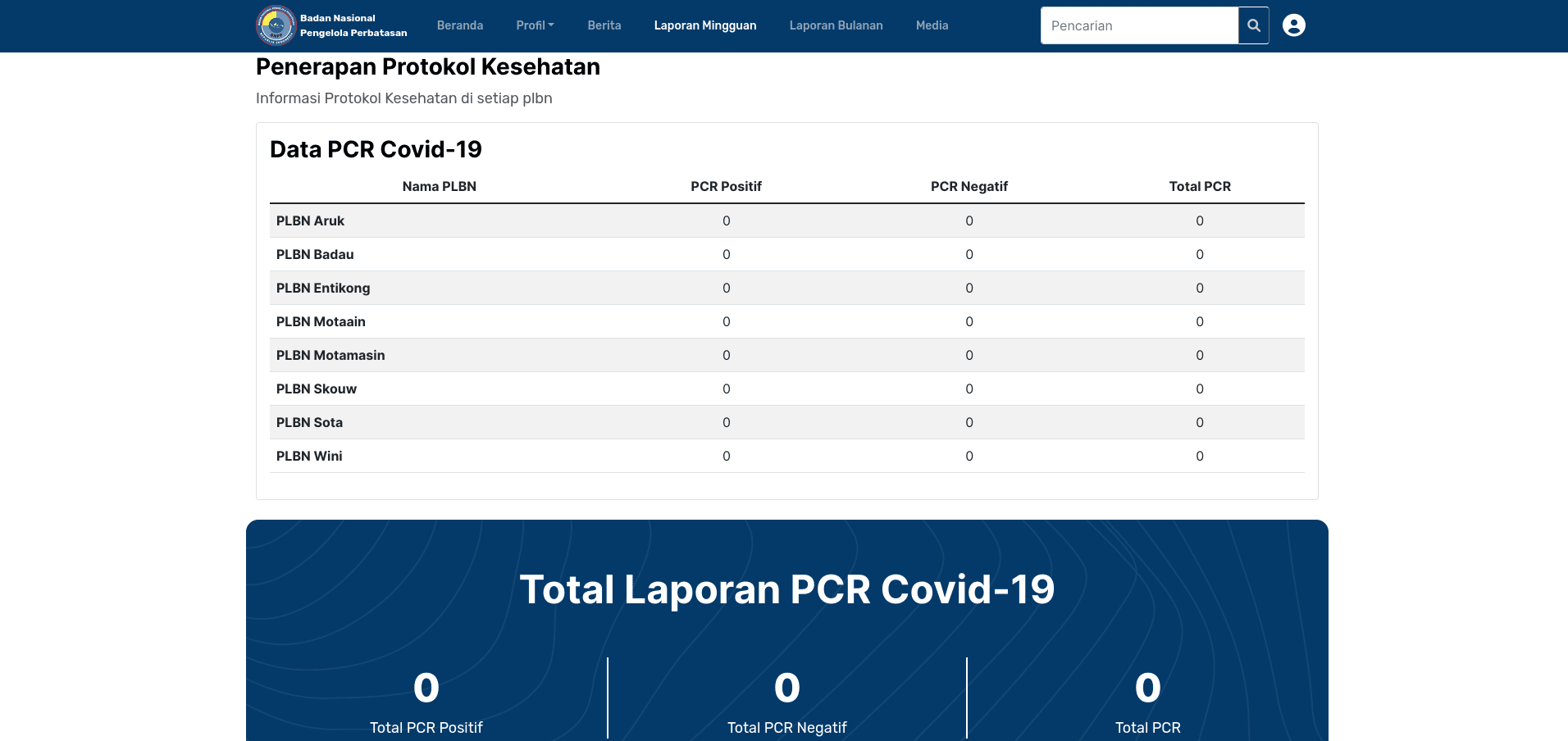Open the Berita menu item
The width and height of the screenshot is (1568, 741).
click(604, 25)
